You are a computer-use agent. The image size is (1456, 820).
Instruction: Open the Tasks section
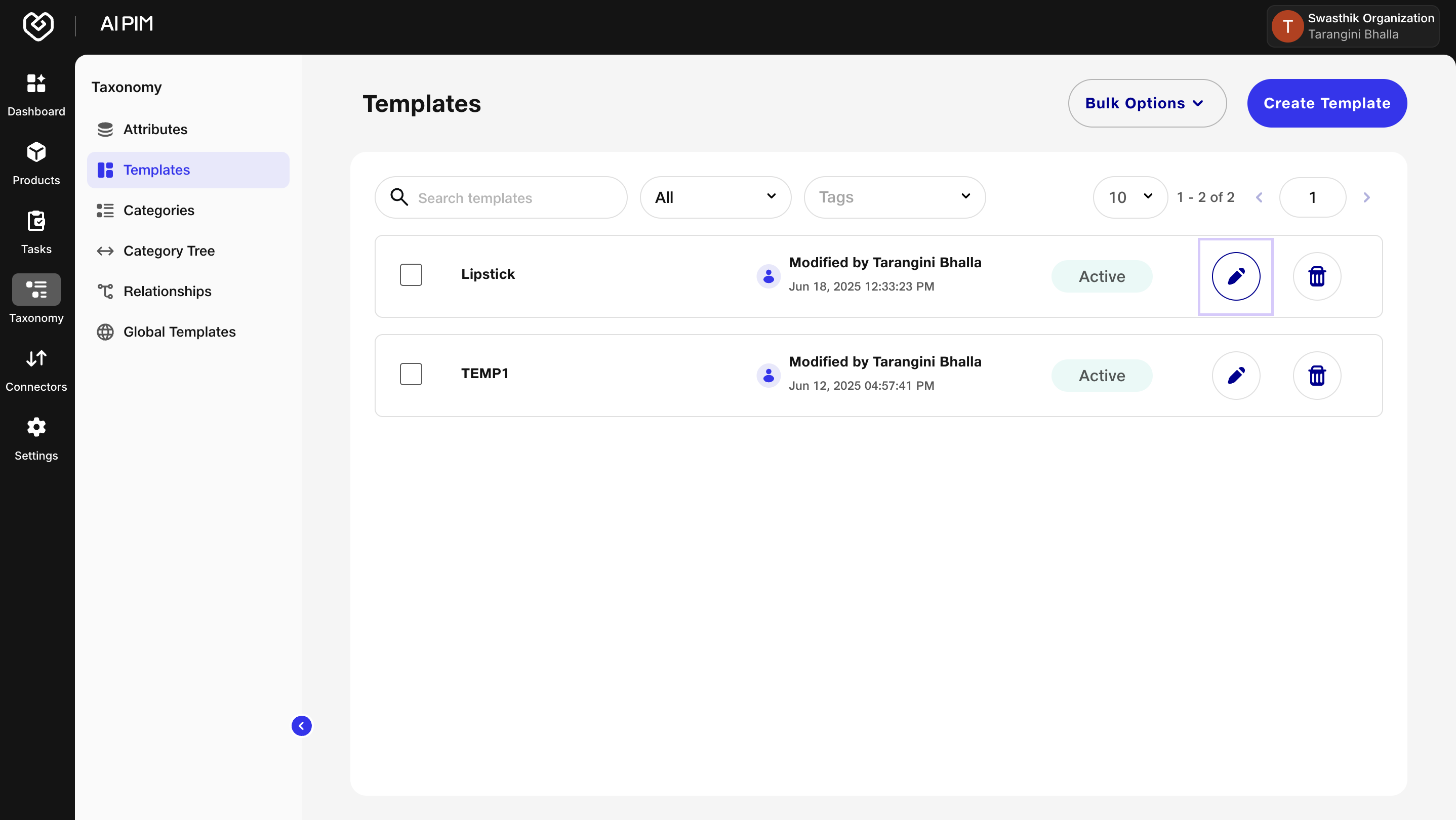tap(36, 233)
